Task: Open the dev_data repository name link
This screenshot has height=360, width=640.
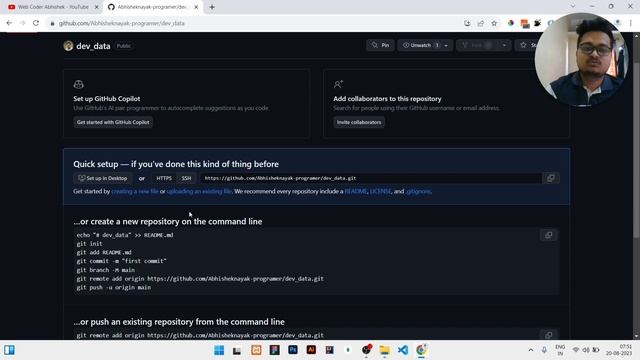Action: [x=93, y=46]
